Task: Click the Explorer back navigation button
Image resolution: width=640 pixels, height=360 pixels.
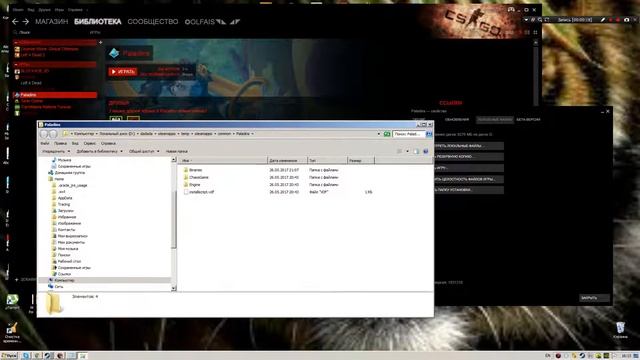Action: [x=44, y=134]
